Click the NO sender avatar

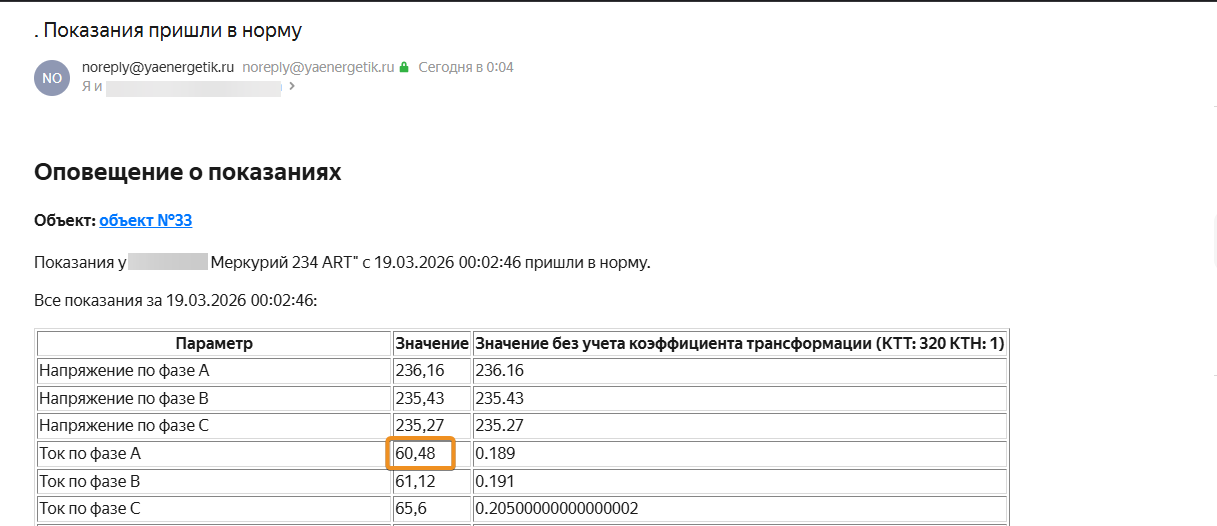tap(52, 78)
